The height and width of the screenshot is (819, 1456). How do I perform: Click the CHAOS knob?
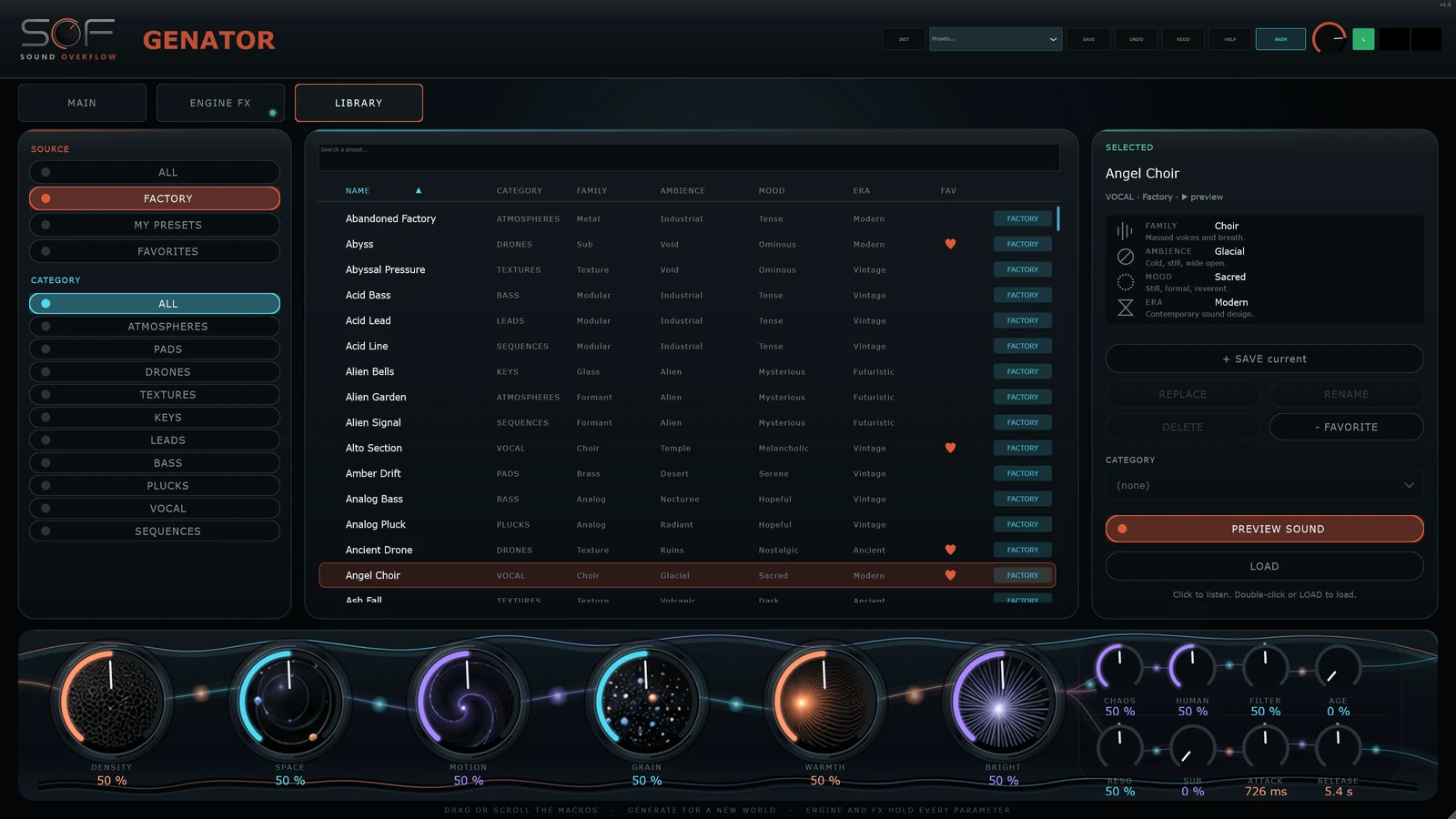click(1119, 668)
